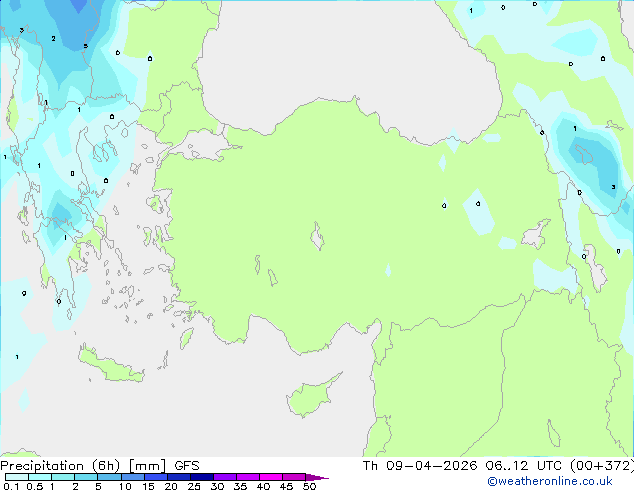Select the '[mm]' unit label

click(x=147, y=466)
